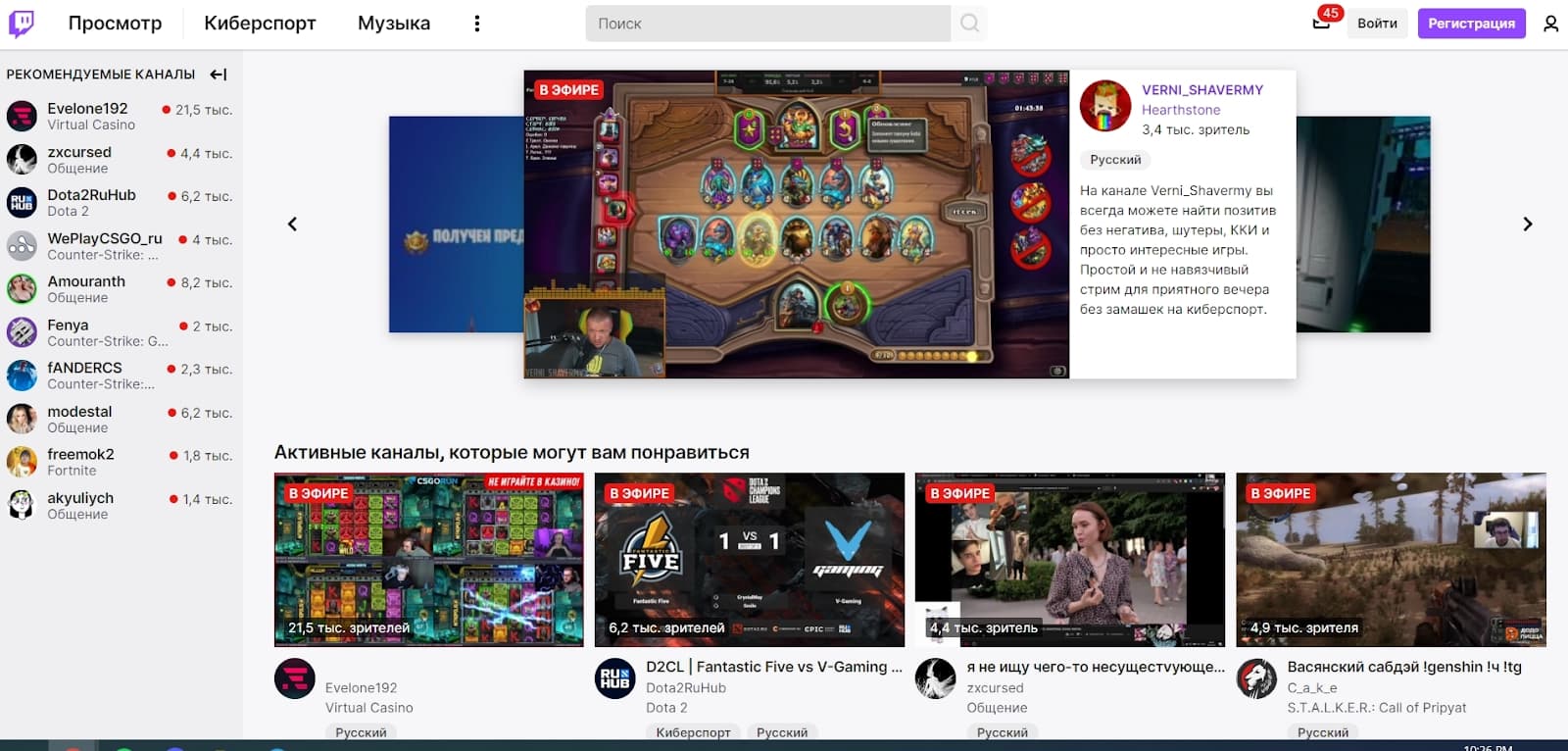Viewport: 1568px width, 751px height.
Task: Go to next carousel stream
Action: coord(1527,225)
